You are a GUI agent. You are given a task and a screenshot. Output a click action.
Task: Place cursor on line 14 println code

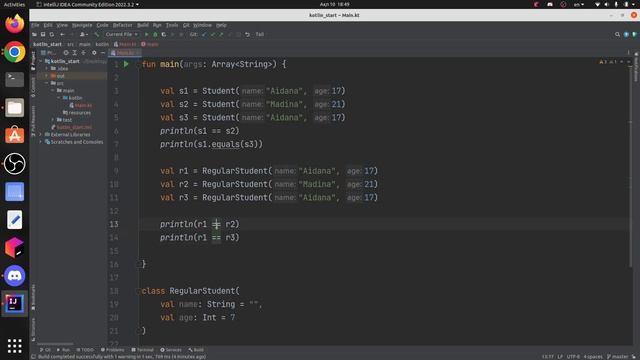[200, 238]
